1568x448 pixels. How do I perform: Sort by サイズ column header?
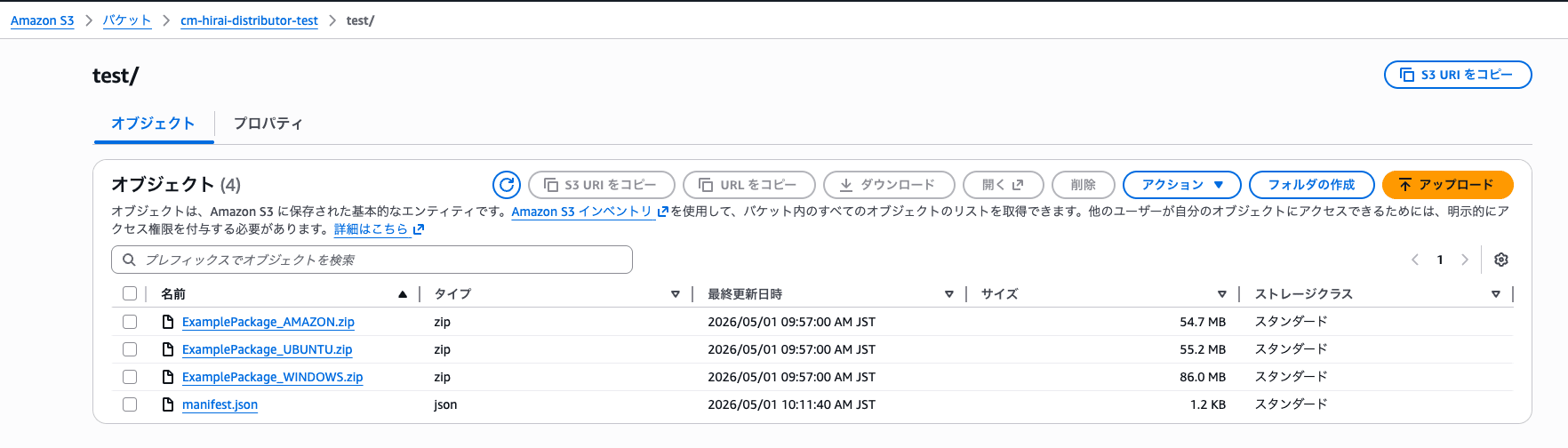click(999, 294)
